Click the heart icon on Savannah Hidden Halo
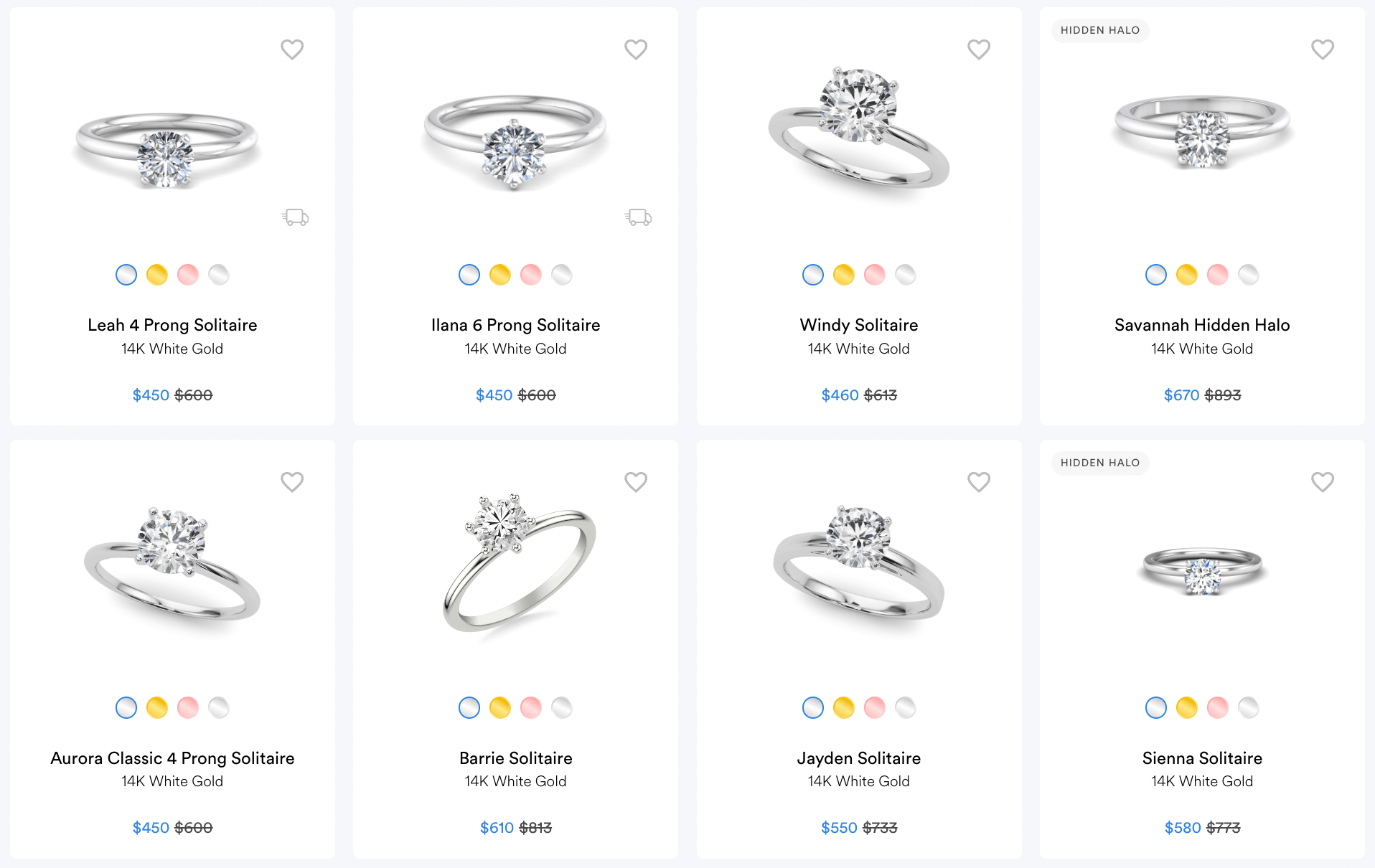The height and width of the screenshot is (868, 1375). pyautogui.click(x=1323, y=49)
